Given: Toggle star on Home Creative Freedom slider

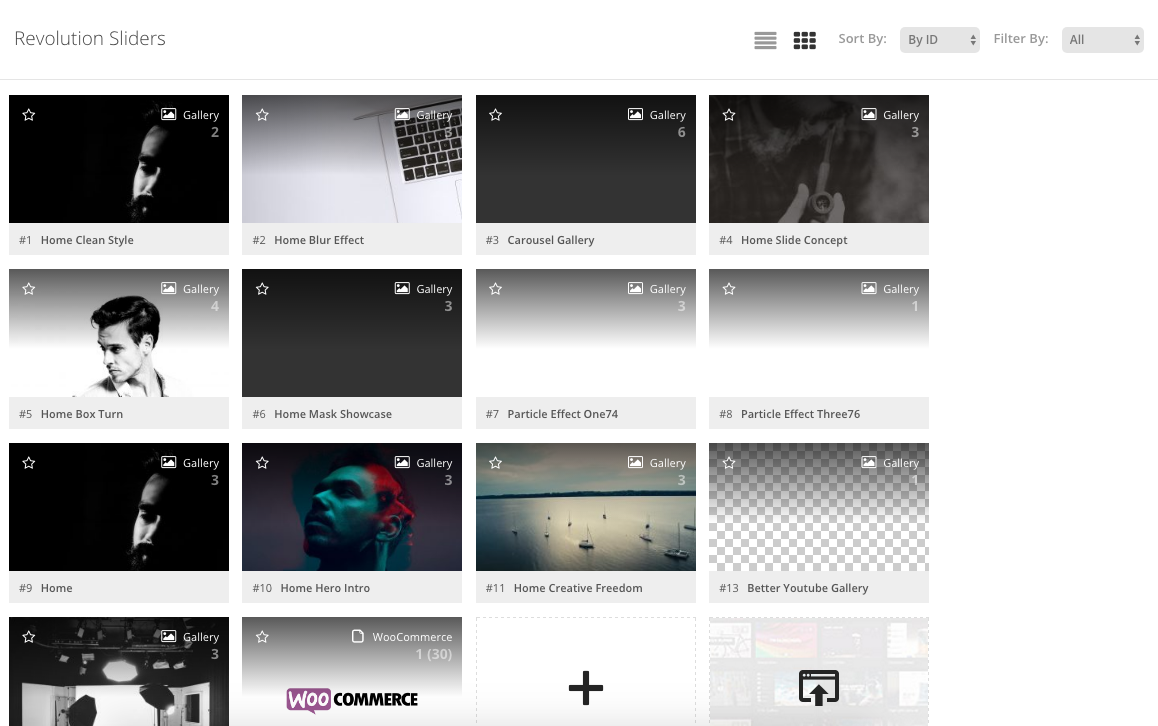Looking at the screenshot, I should tap(496, 463).
